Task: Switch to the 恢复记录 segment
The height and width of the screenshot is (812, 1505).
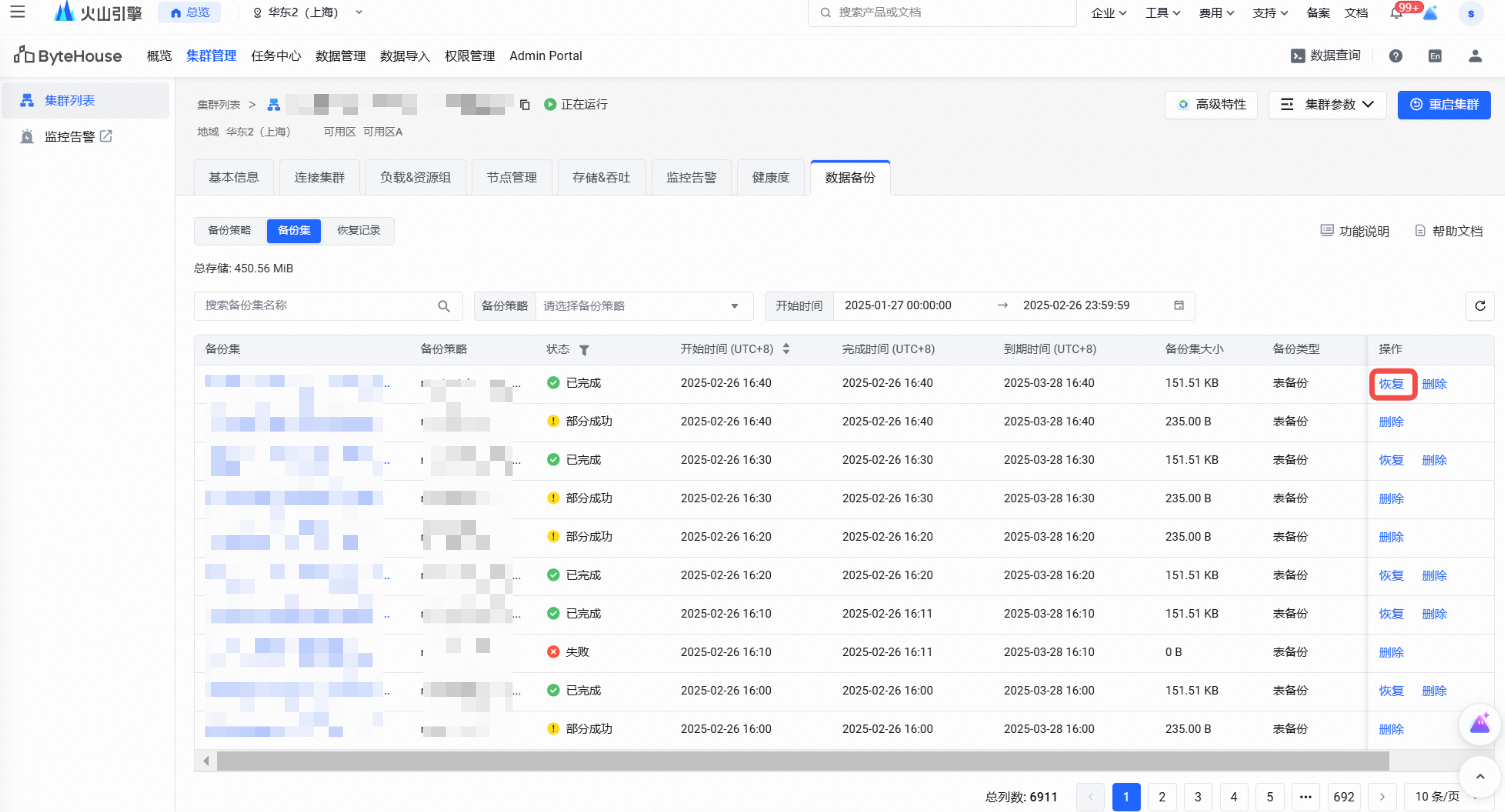Action: tap(359, 230)
